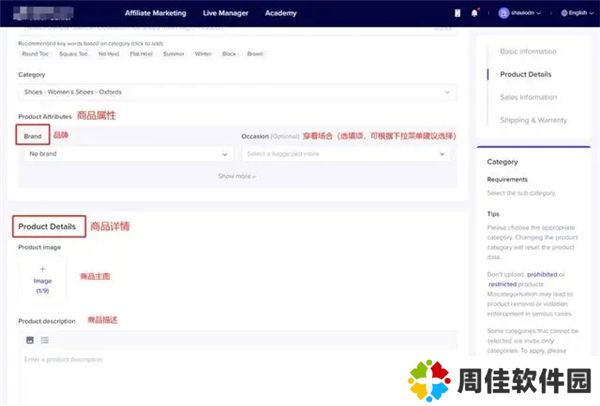
Task: Click the notification bell icon
Action: (474, 13)
